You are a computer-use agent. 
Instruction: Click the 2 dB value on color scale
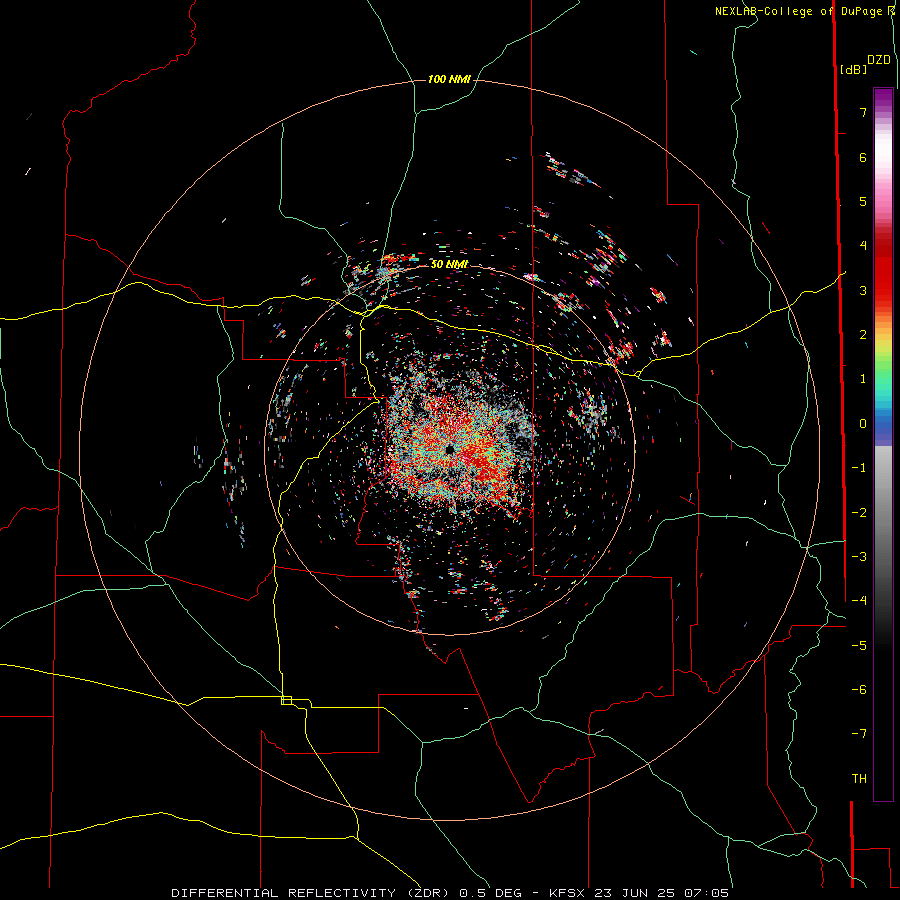point(863,335)
